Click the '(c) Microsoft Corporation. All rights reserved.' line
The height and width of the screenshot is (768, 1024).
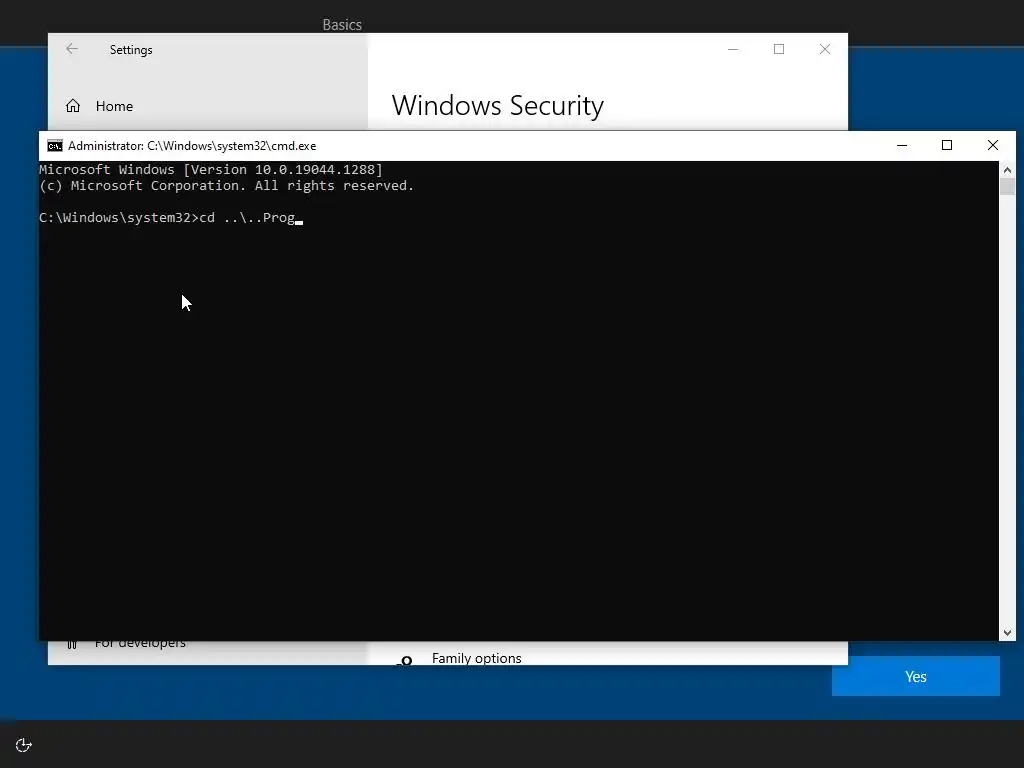(x=227, y=185)
